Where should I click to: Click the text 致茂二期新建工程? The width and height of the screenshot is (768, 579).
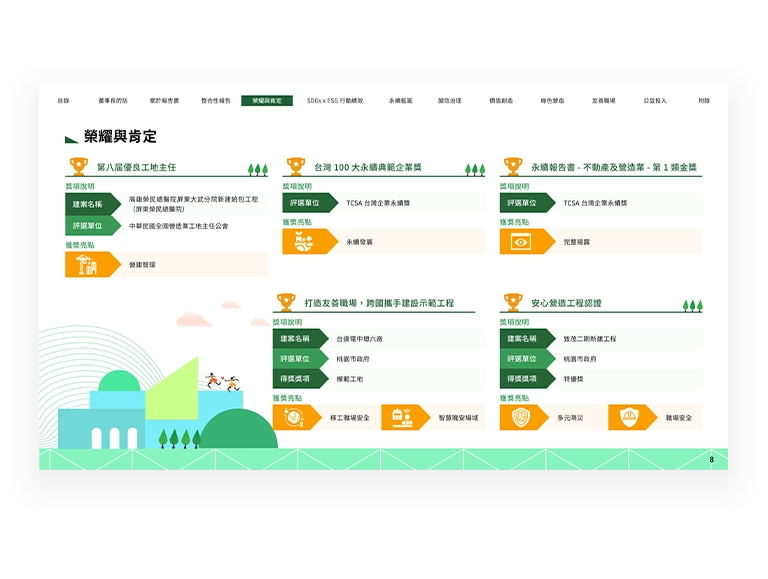click(590, 339)
